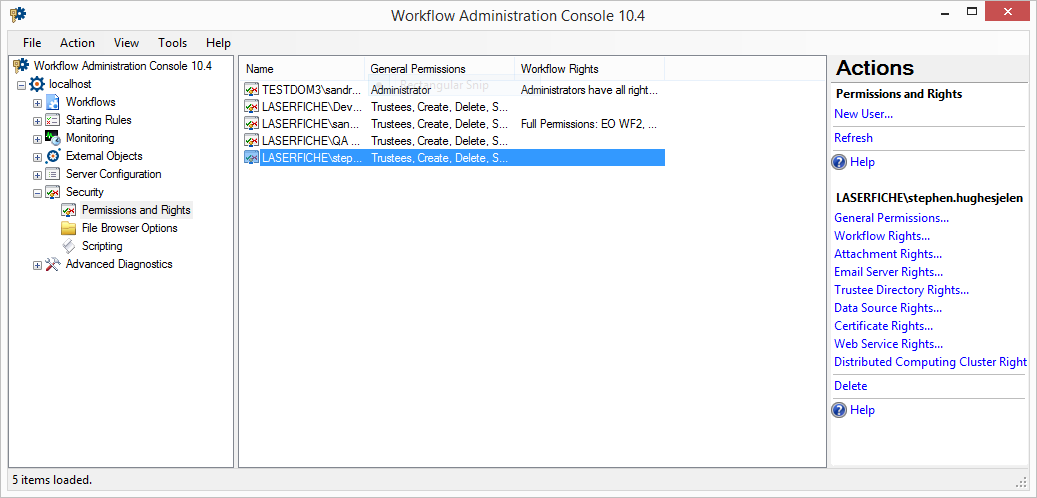The width and height of the screenshot is (1037, 498).
Task: Click the Refresh action link
Action: 853,138
